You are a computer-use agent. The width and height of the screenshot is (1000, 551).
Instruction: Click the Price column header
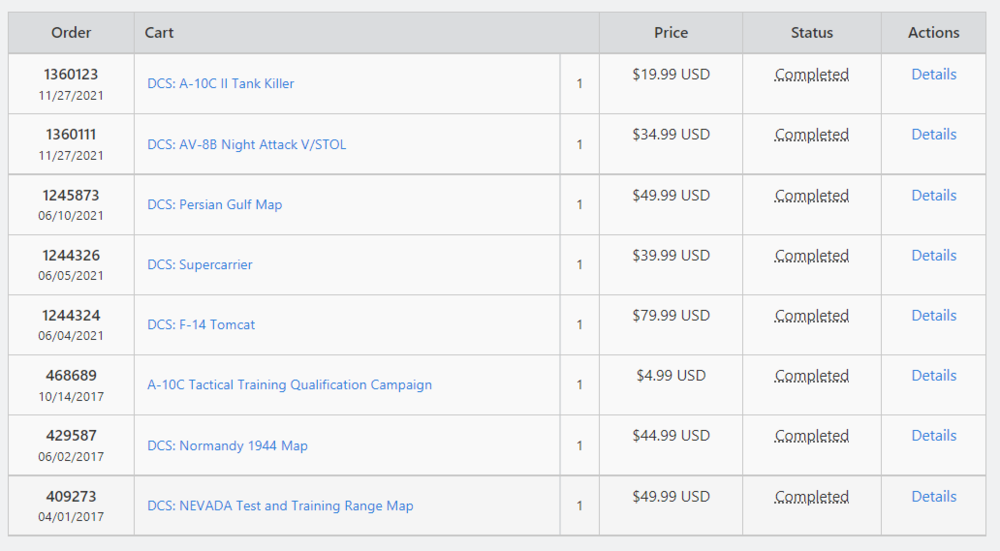[671, 33]
